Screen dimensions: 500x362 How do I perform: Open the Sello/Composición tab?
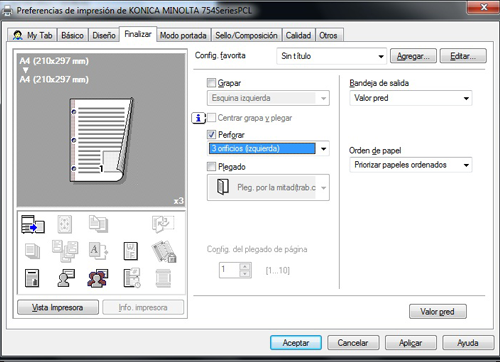pos(246,35)
